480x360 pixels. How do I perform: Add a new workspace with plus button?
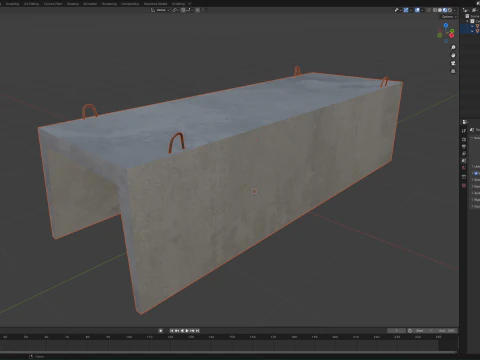click(x=190, y=4)
